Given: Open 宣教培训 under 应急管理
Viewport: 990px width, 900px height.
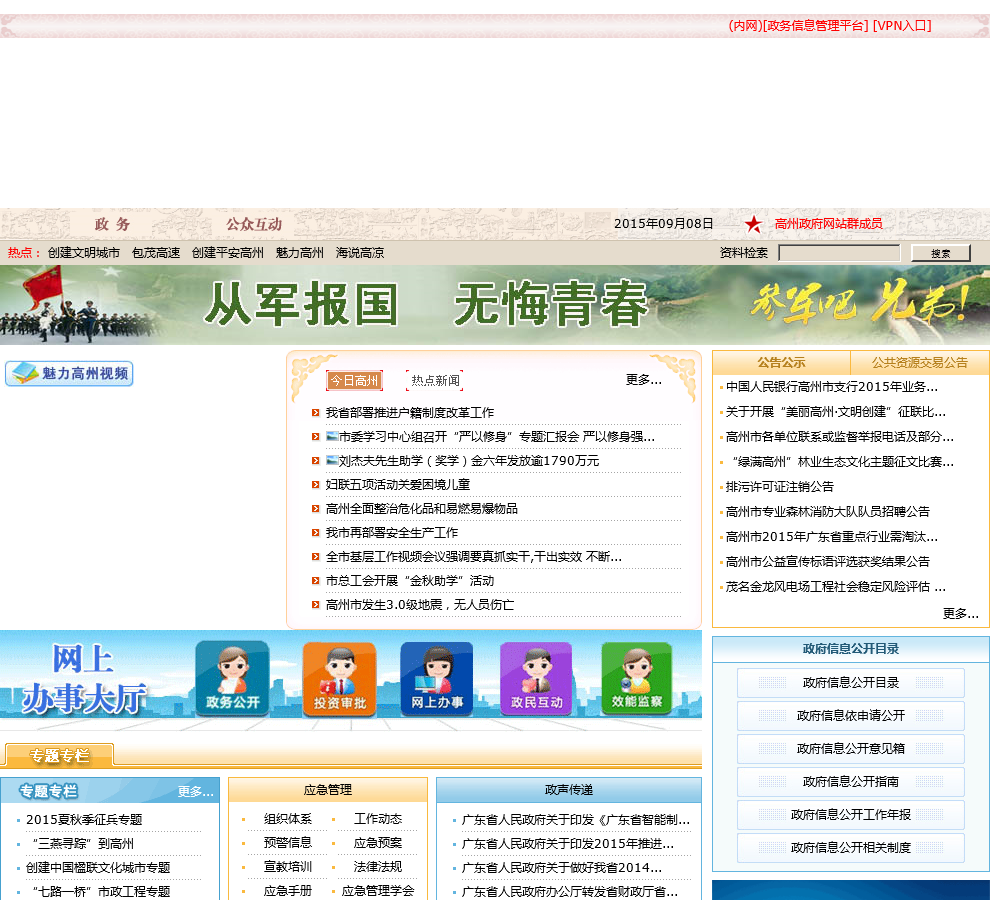Looking at the screenshot, I should click(287, 867).
